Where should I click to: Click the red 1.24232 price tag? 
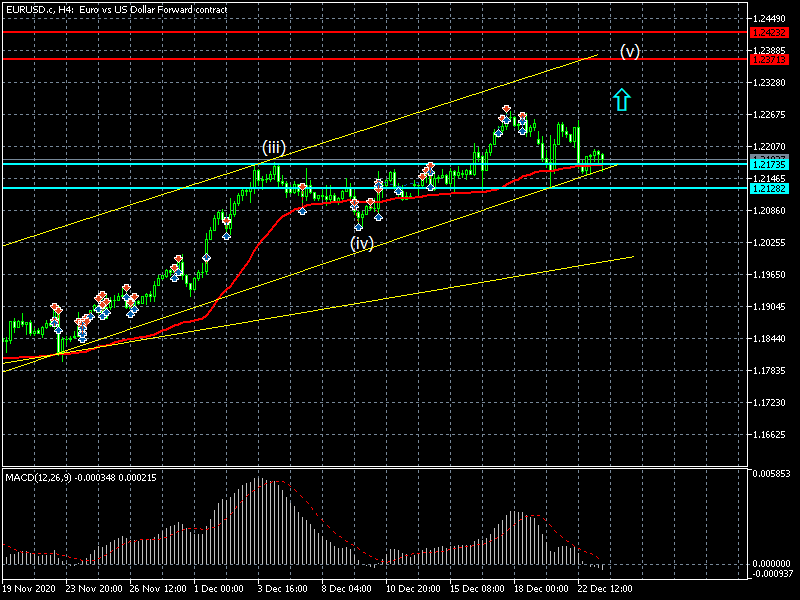pos(769,32)
